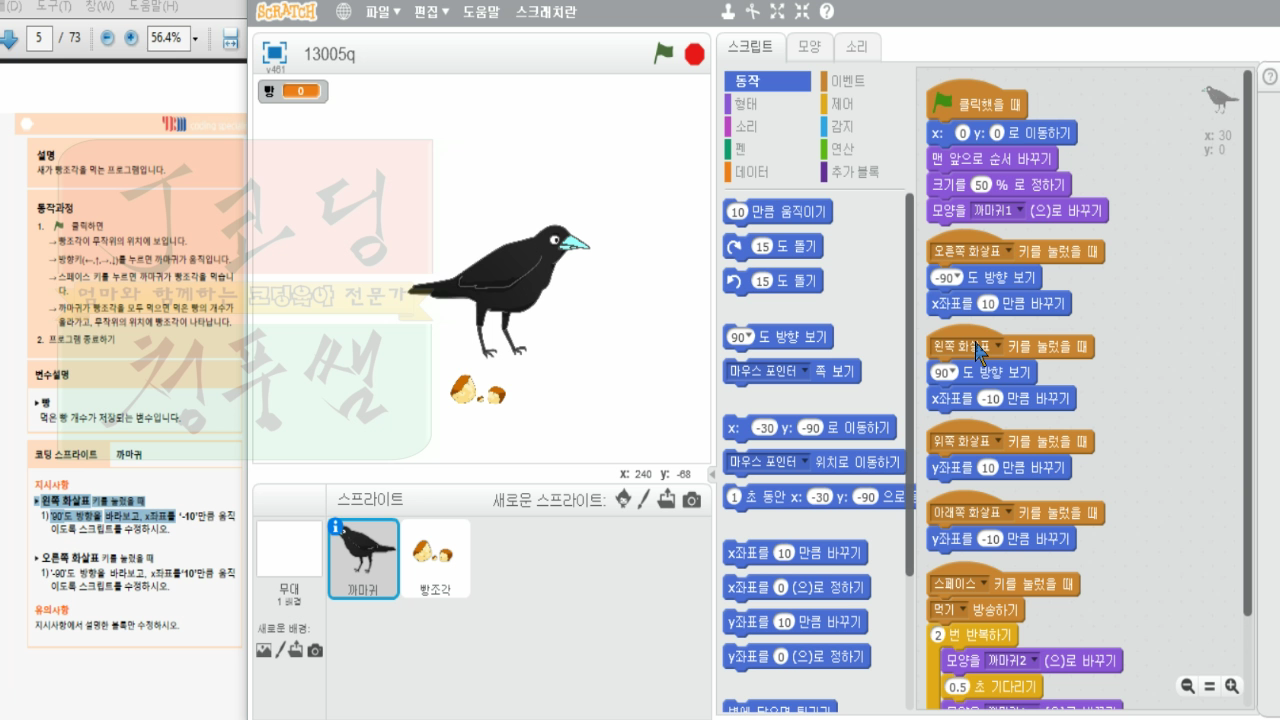Select the grow tool from the top toolbar
1280x720 pixels.
[x=777, y=10]
